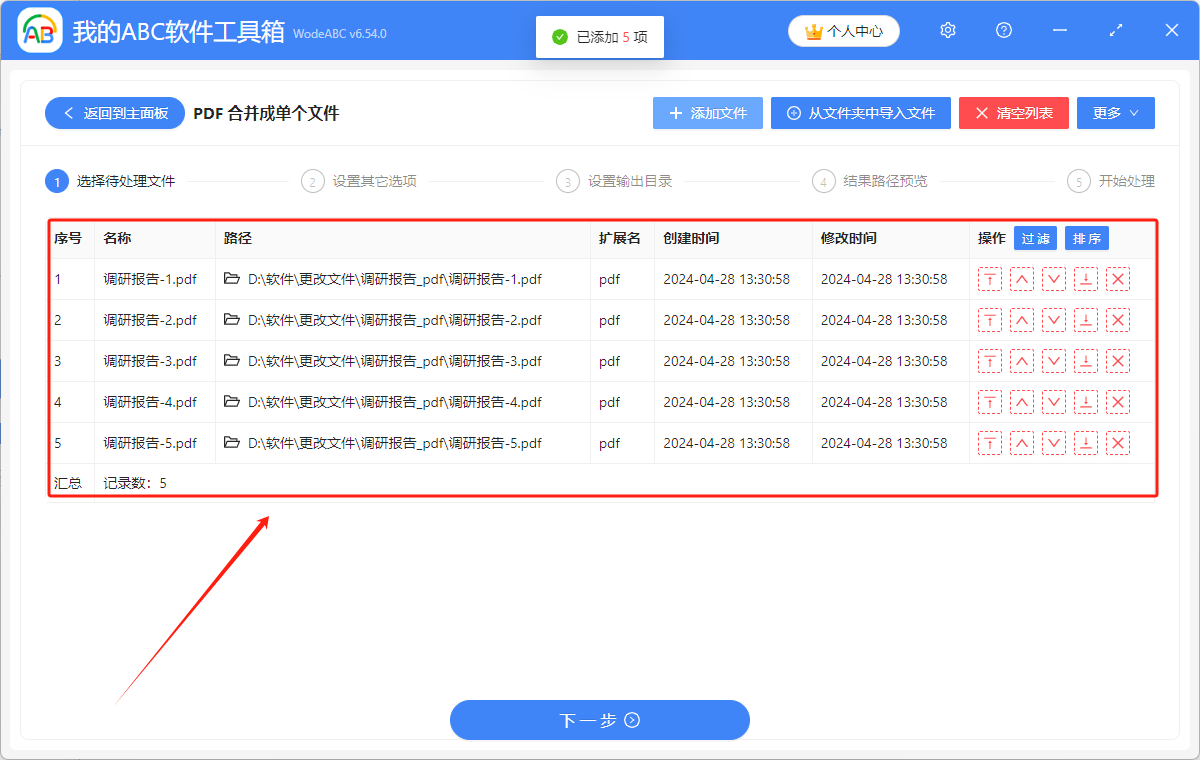The height and width of the screenshot is (760, 1200).
Task: Click 添加文件 to add files
Action: pos(708,113)
